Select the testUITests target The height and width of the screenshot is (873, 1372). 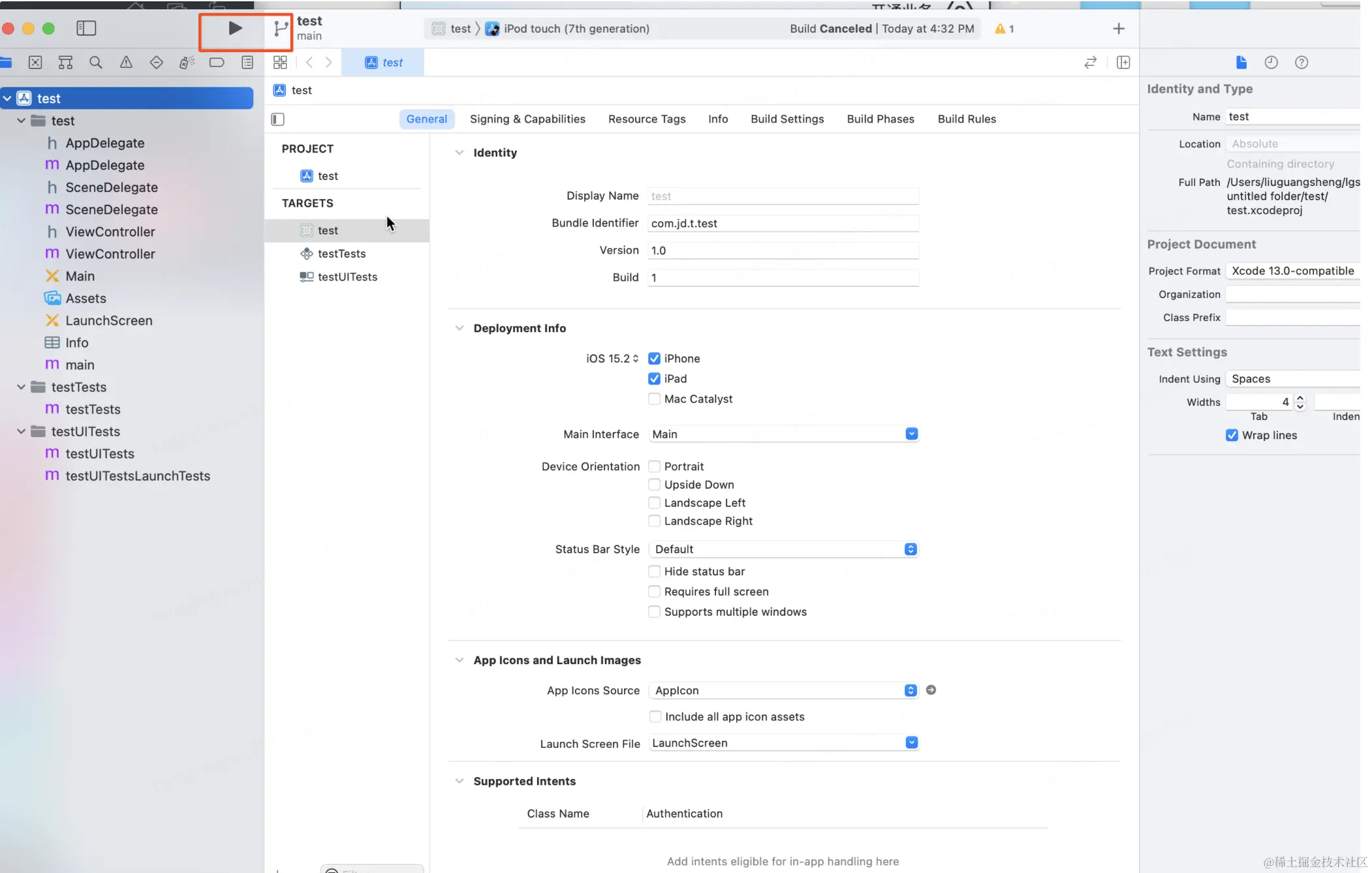pyautogui.click(x=347, y=277)
